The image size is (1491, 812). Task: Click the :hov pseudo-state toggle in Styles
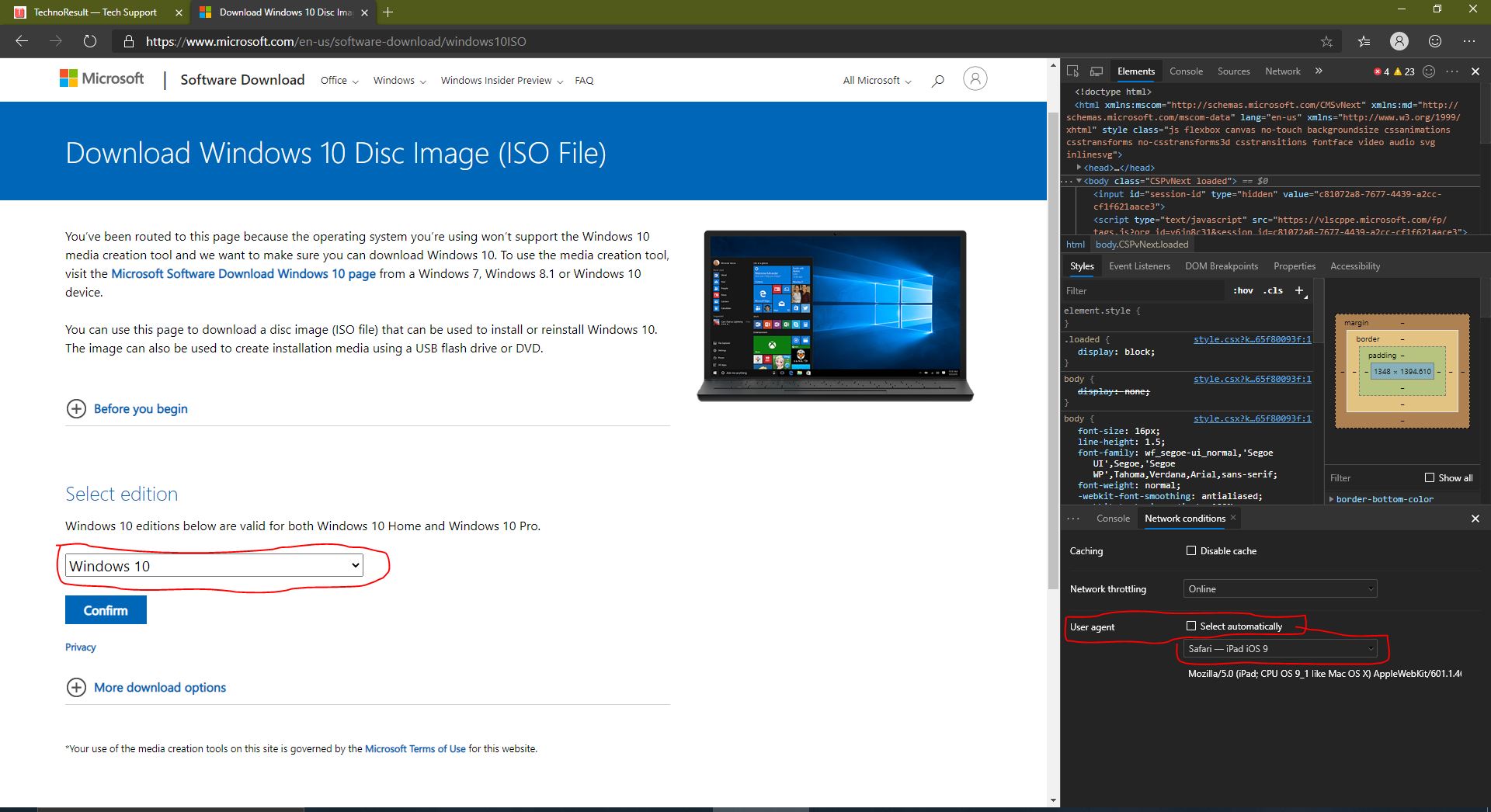[x=1243, y=290]
